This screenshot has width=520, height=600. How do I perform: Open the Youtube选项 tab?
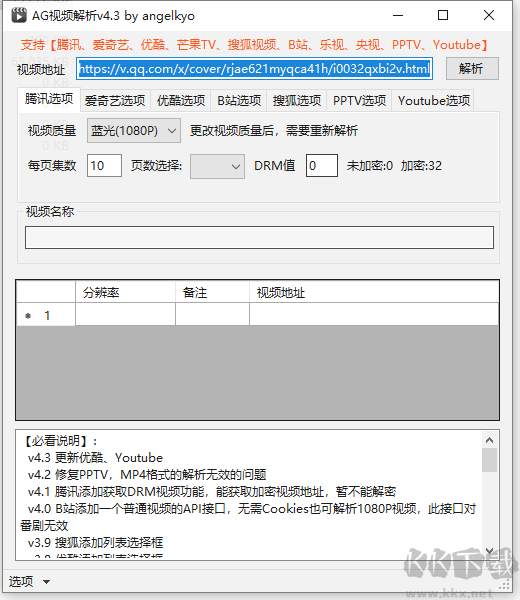point(434,101)
